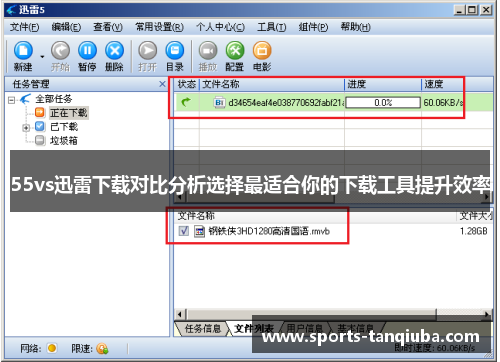Click the 迅雷5 title bar bird icon
This screenshot has width=500, height=362.
pos(11,10)
